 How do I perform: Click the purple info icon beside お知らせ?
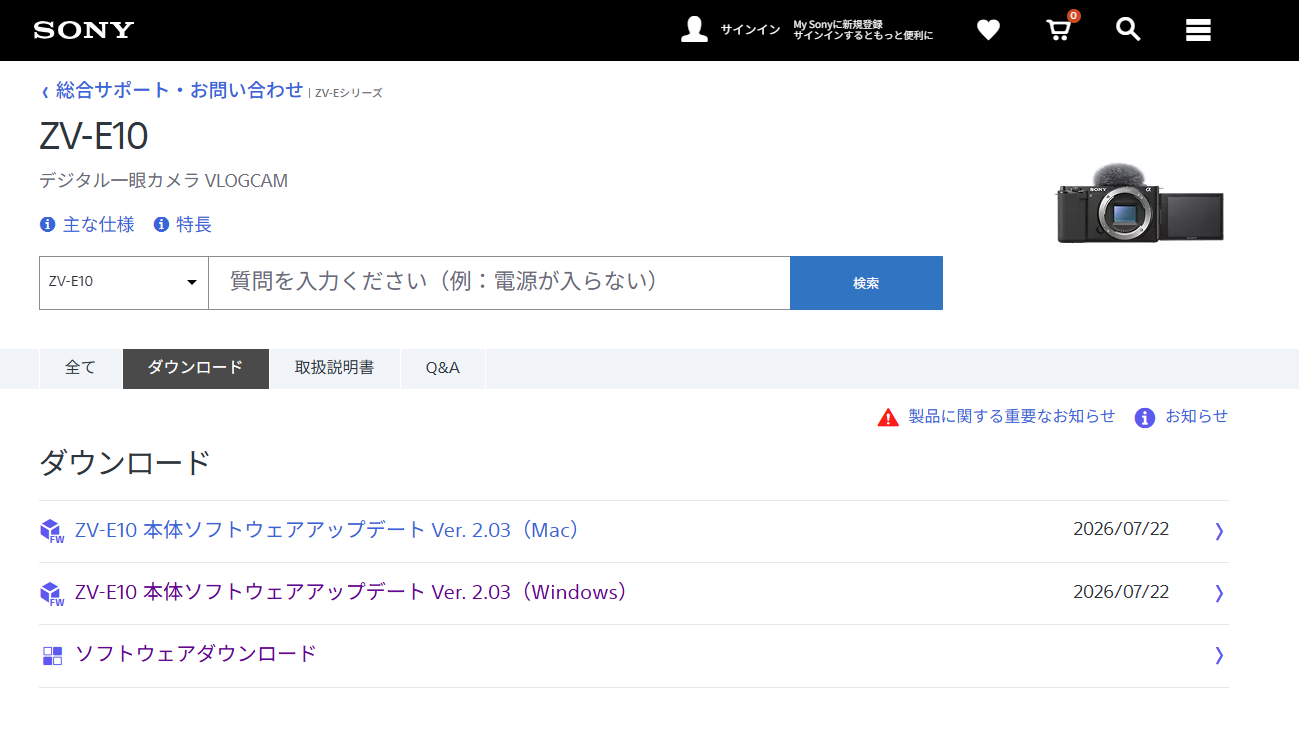(1145, 417)
